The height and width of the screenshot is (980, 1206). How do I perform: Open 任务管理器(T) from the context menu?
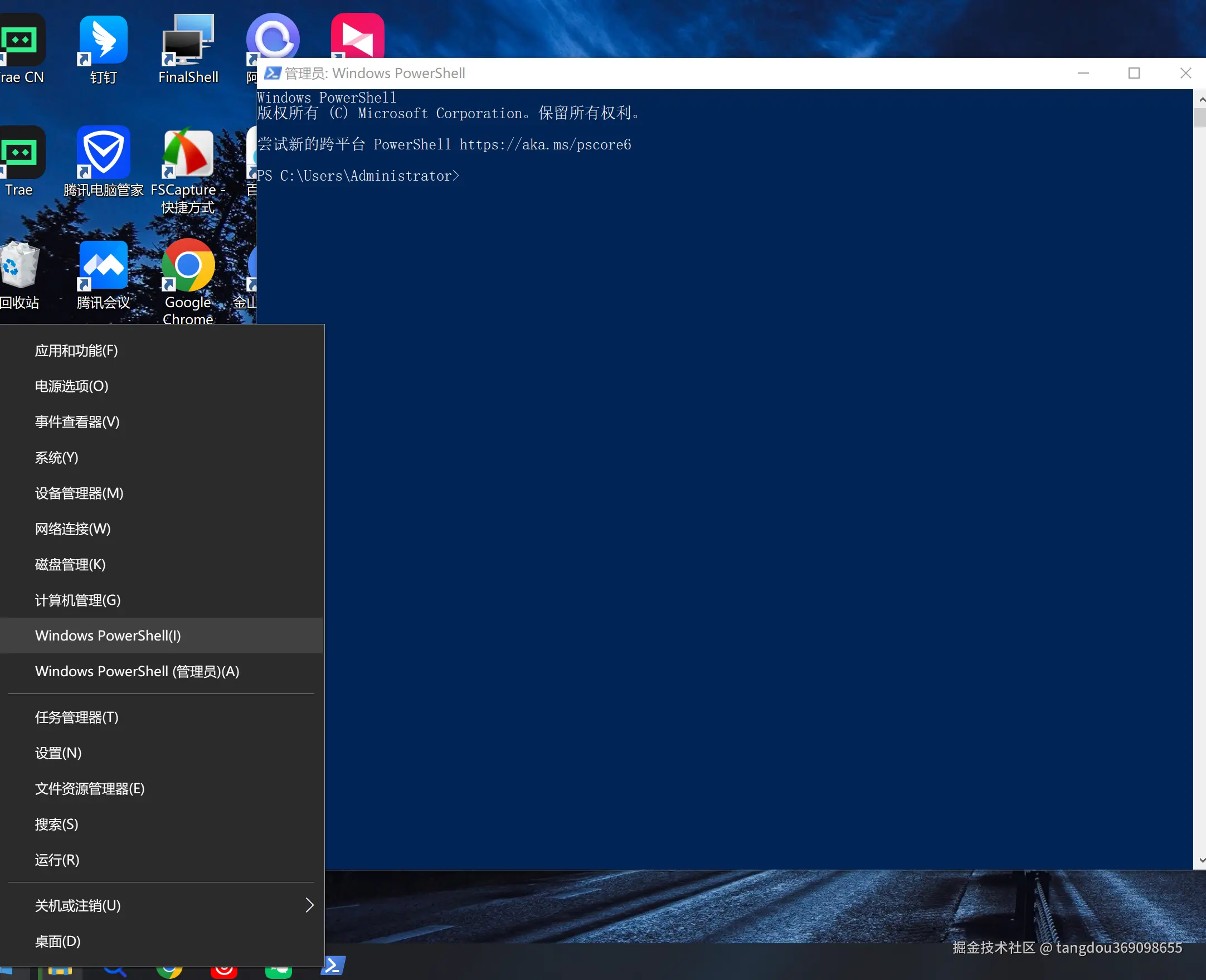click(77, 717)
